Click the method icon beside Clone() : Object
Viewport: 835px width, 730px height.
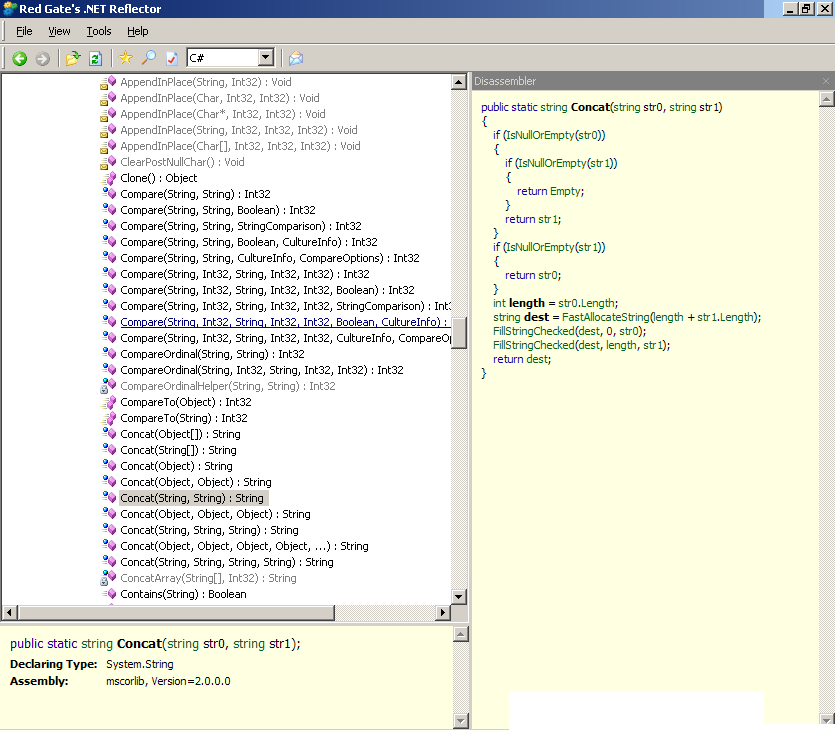pyautogui.click(x=109, y=178)
